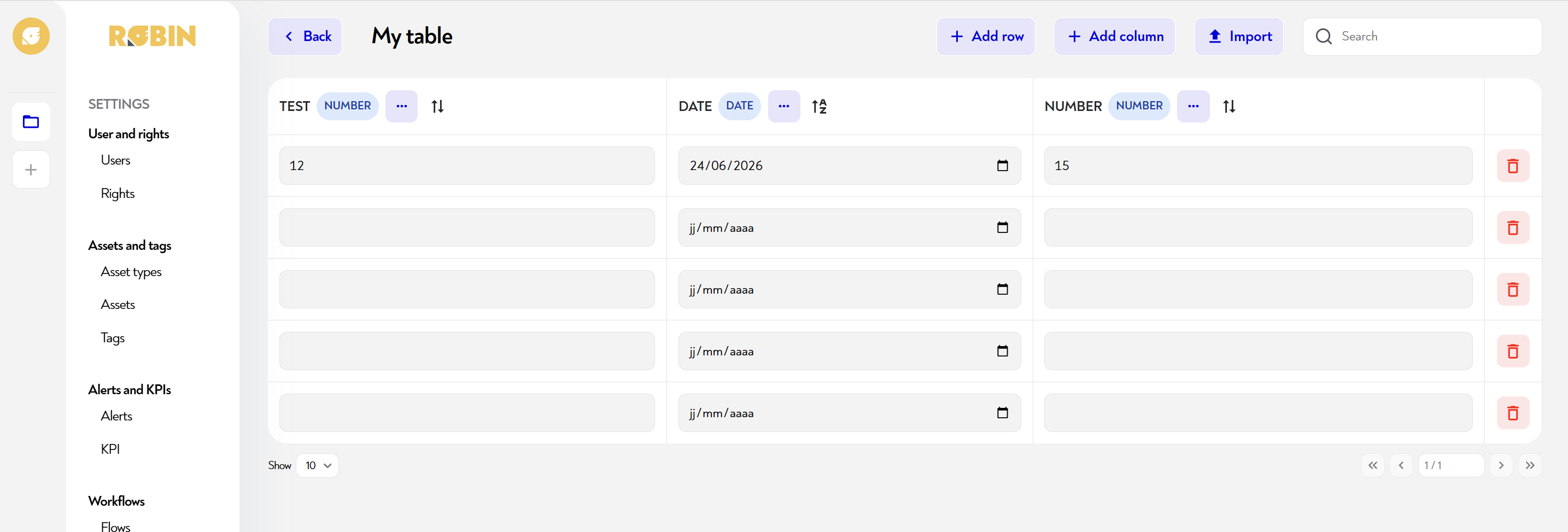The width and height of the screenshot is (1568, 532).
Task: Click the ROBIN wordmark logo
Action: click(152, 36)
